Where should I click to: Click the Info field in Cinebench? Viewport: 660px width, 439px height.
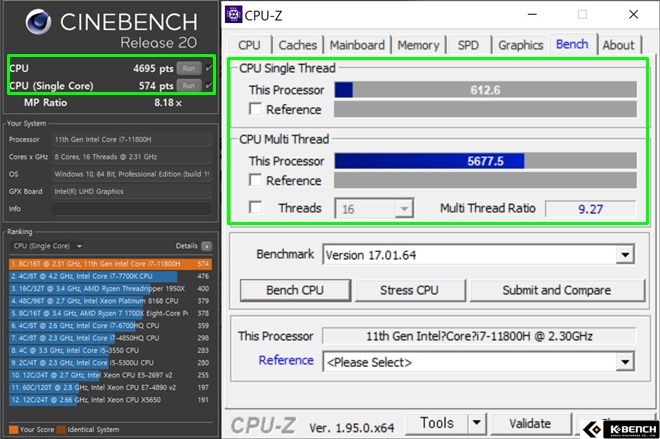point(131,209)
